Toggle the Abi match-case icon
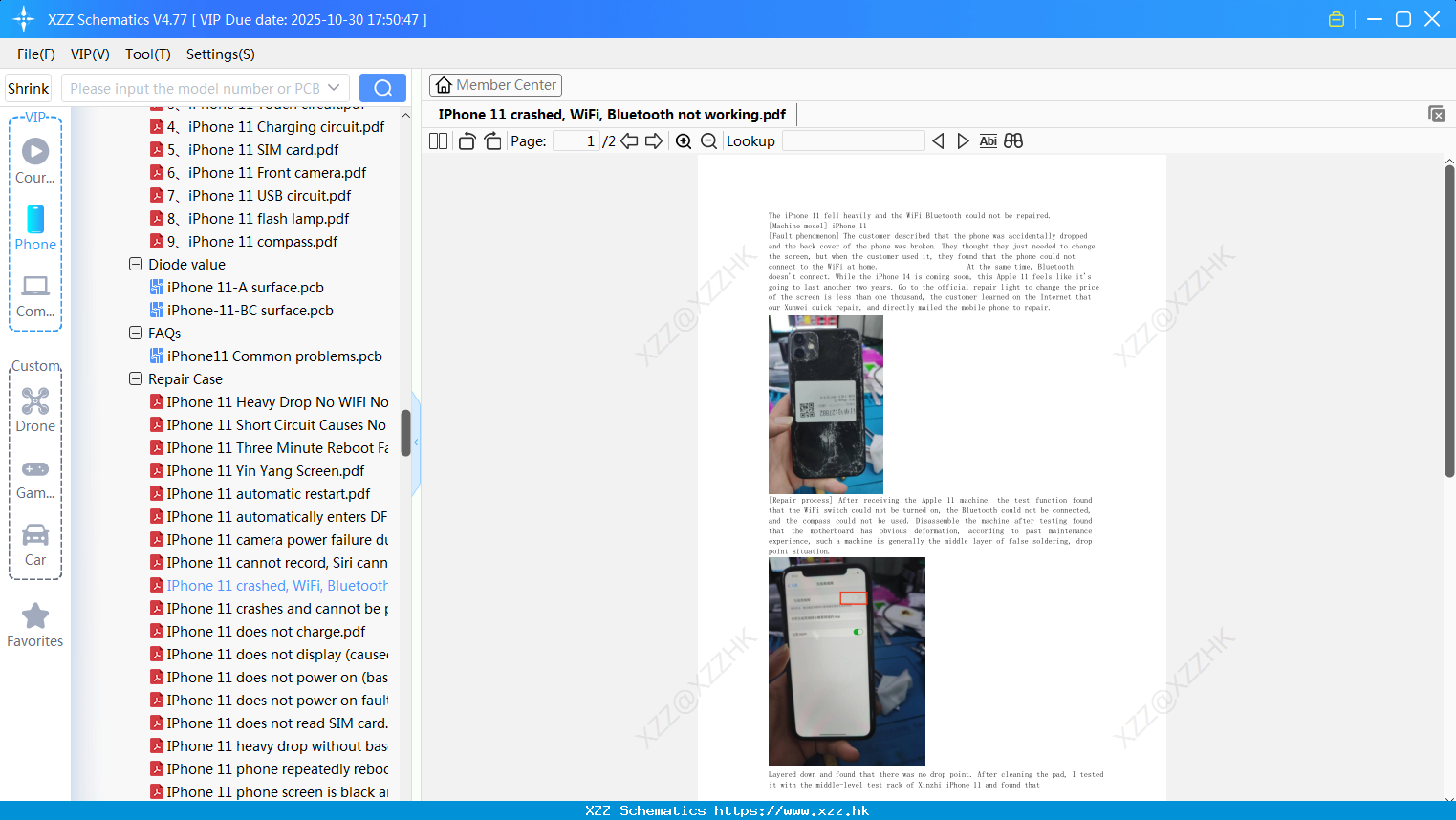 click(988, 140)
